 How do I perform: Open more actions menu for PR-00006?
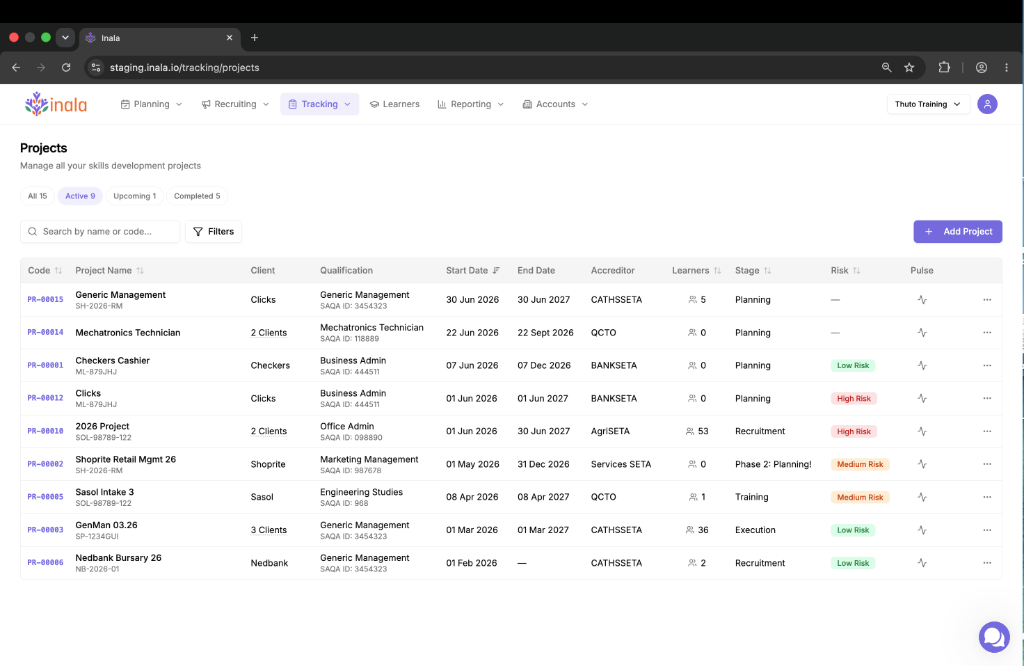(x=987, y=563)
